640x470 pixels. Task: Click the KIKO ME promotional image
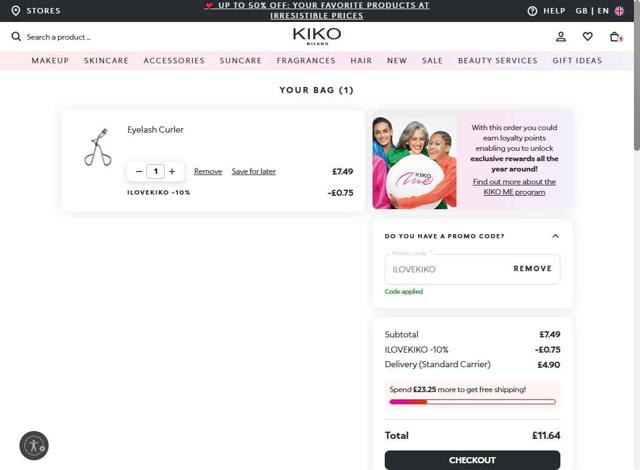click(414, 160)
